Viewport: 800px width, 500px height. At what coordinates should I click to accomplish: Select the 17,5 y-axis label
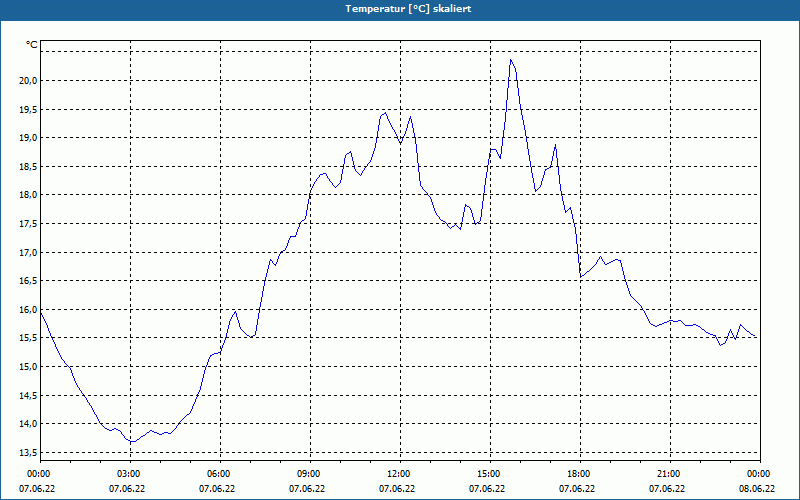pos(28,223)
